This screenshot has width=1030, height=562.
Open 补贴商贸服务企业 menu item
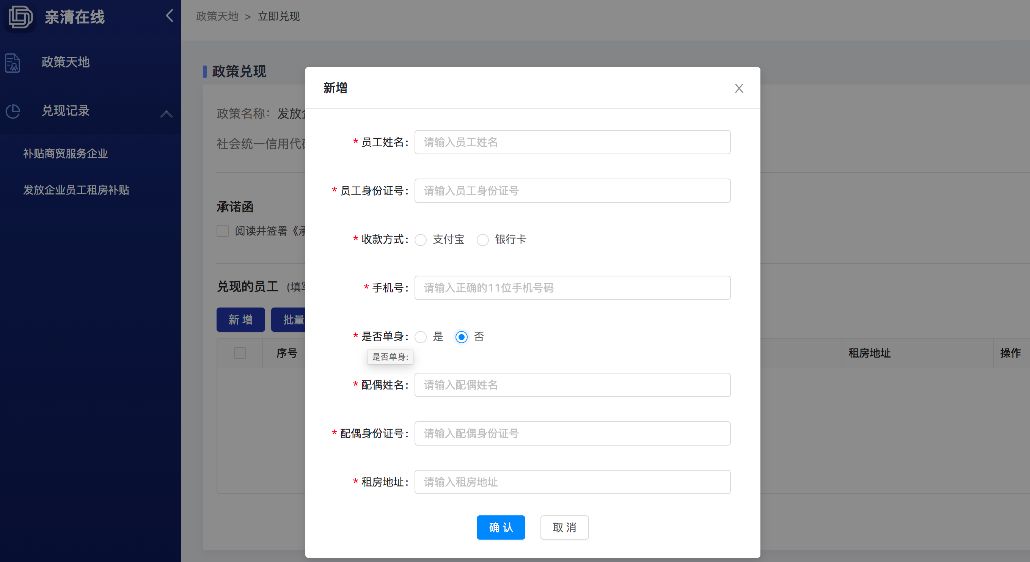coord(66,154)
